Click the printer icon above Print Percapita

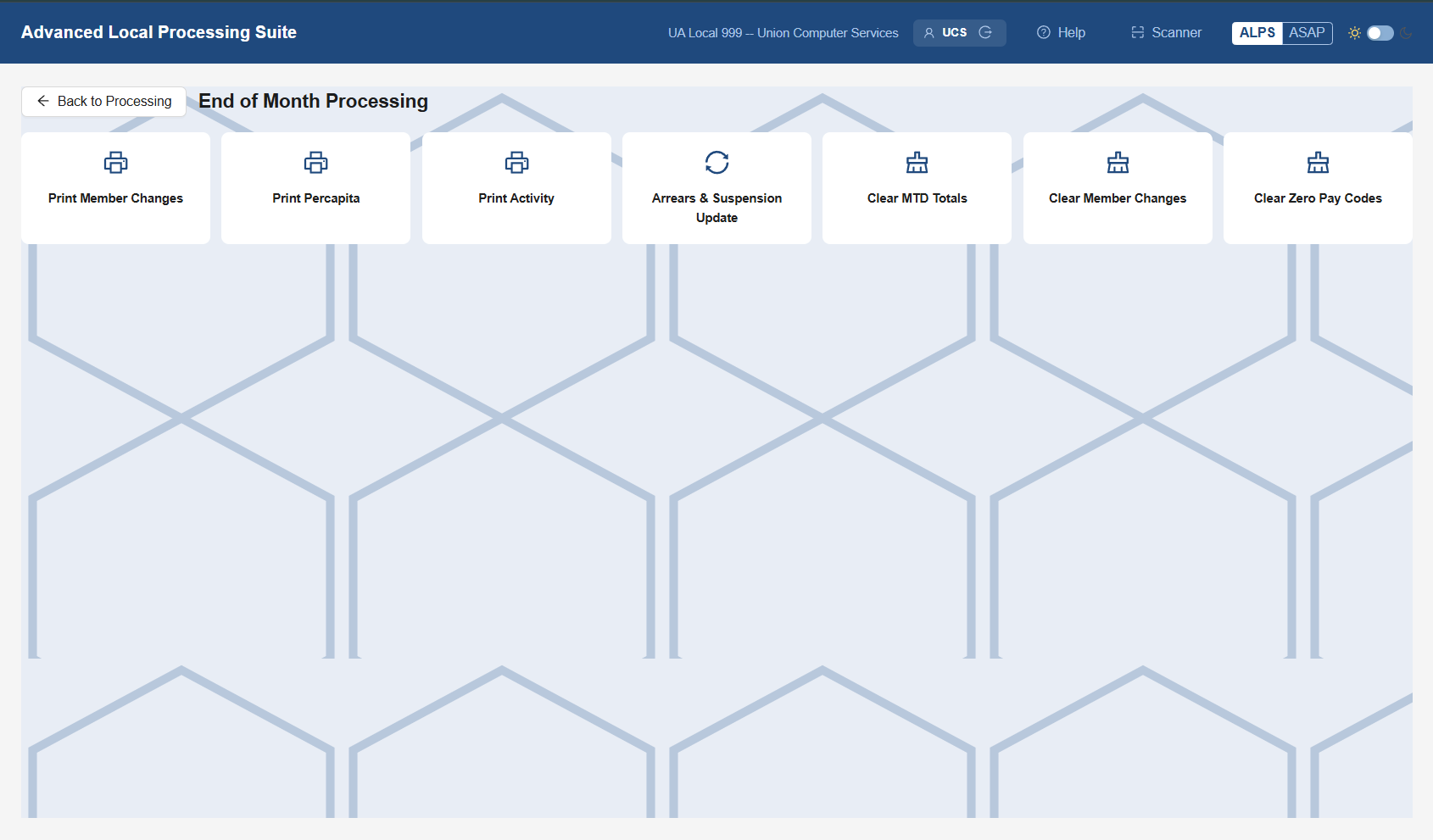315,162
